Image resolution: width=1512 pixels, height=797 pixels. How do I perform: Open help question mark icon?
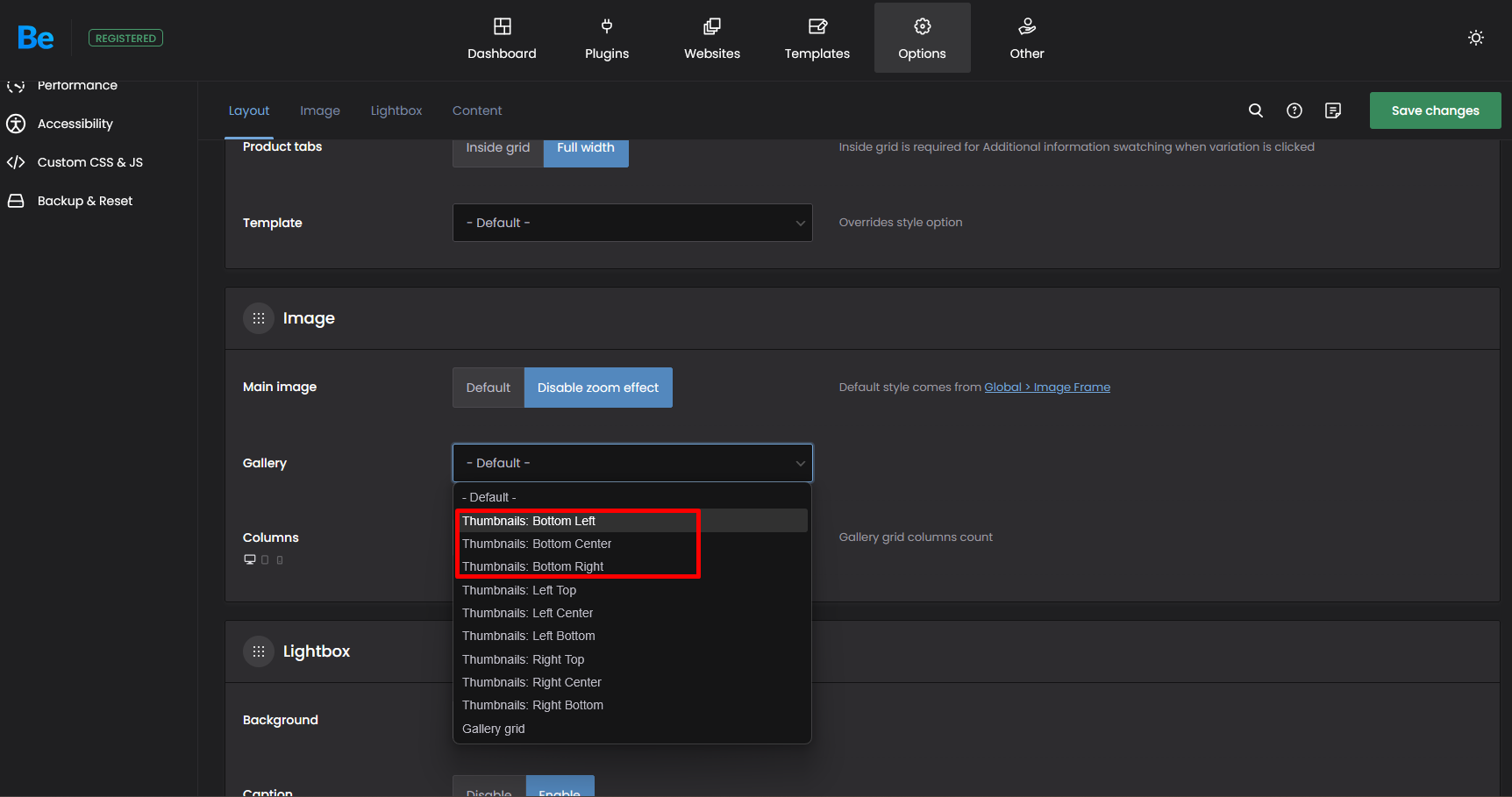(x=1294, y=110)
